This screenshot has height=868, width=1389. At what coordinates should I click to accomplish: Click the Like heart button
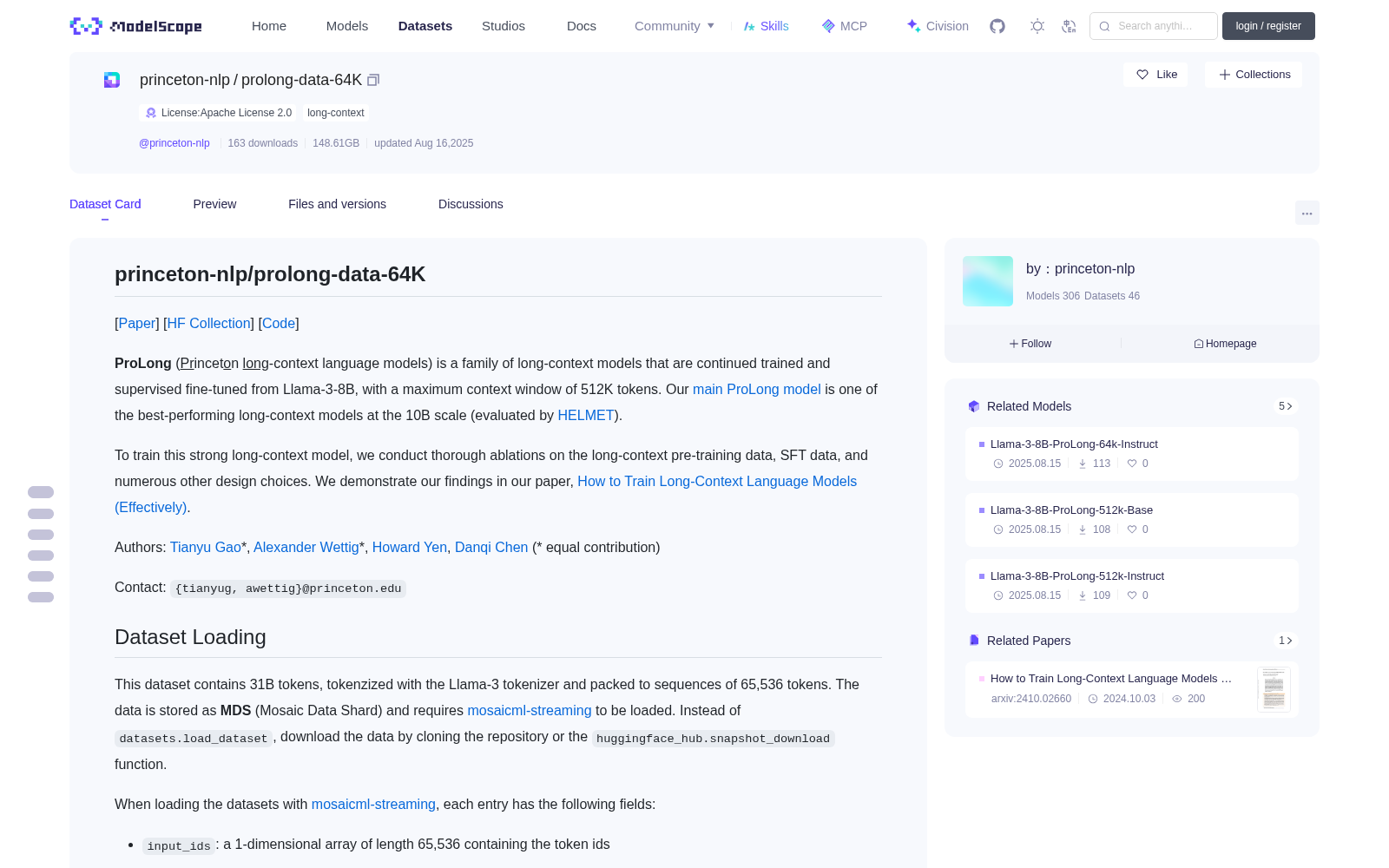click(x=1156, y=75)
